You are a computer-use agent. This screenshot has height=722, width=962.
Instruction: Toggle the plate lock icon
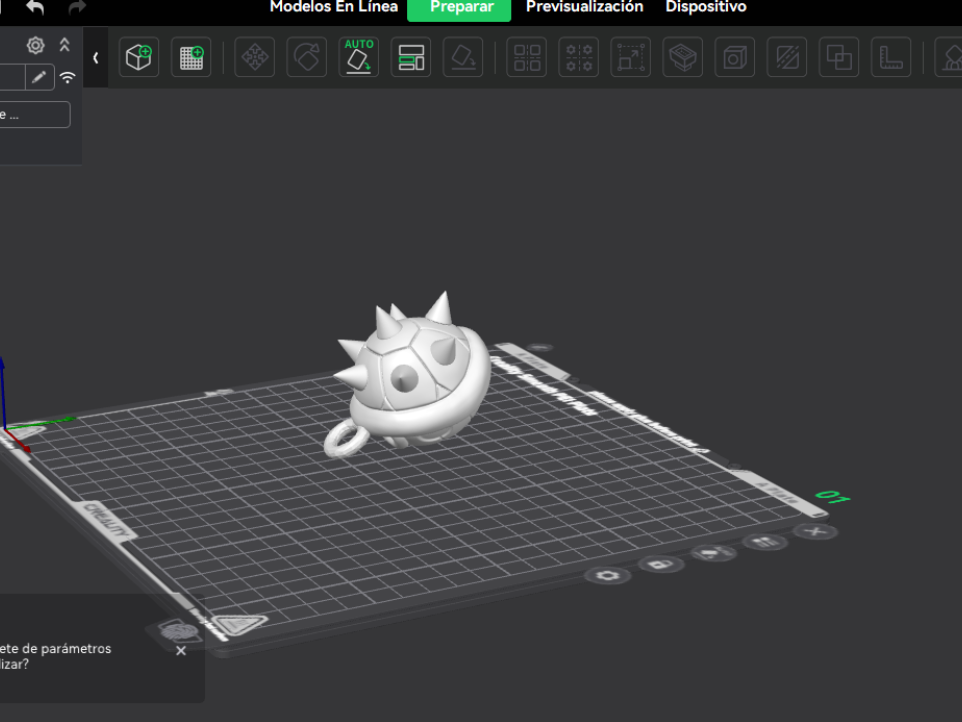pyautogui.click(x=661, y=564)
